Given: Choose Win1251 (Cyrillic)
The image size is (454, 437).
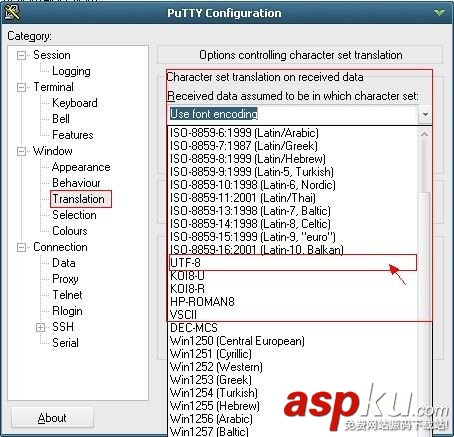Looking at the screenshot, I should point(293,354).
